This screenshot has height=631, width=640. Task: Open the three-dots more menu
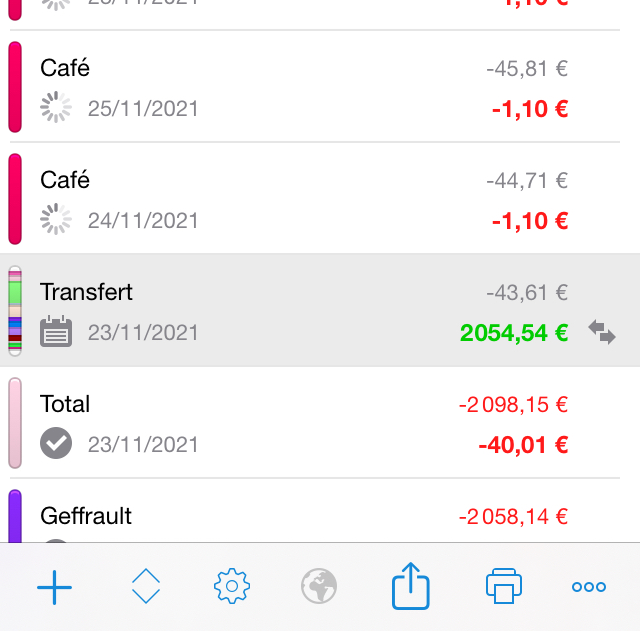[x=588, y=587]
